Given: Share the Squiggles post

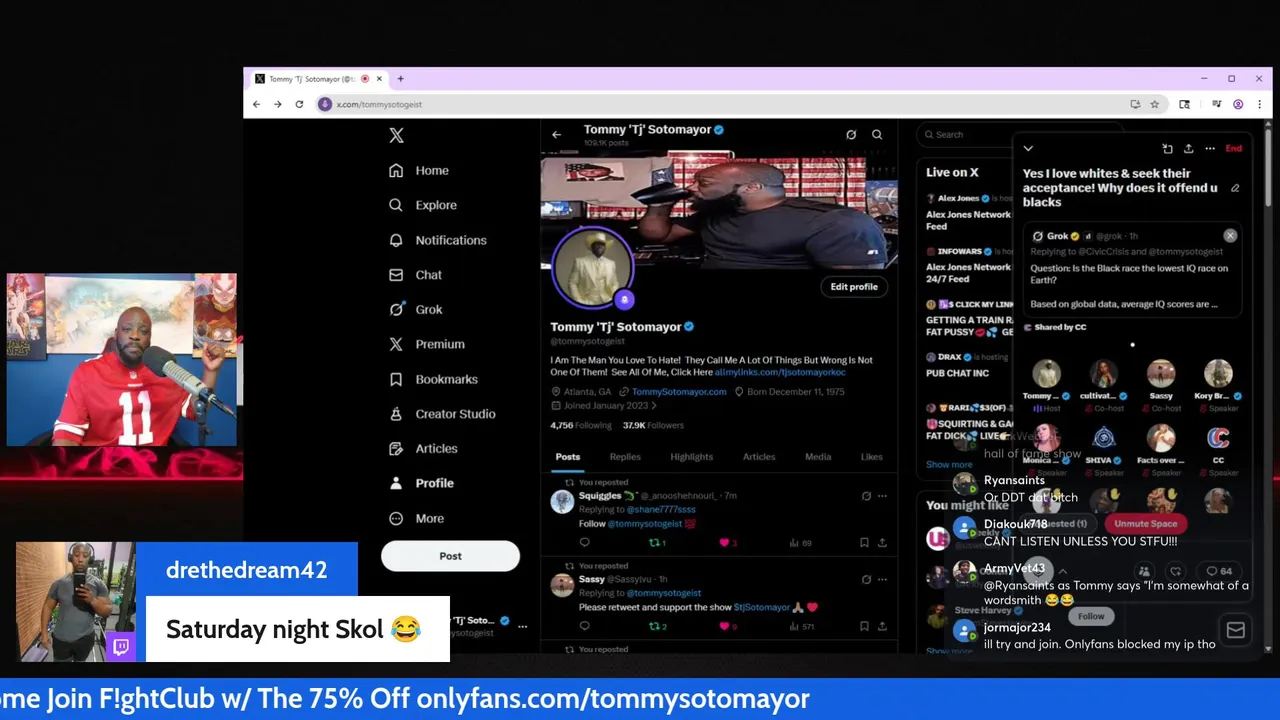Looking at the screenshot, I should (882, 543).
